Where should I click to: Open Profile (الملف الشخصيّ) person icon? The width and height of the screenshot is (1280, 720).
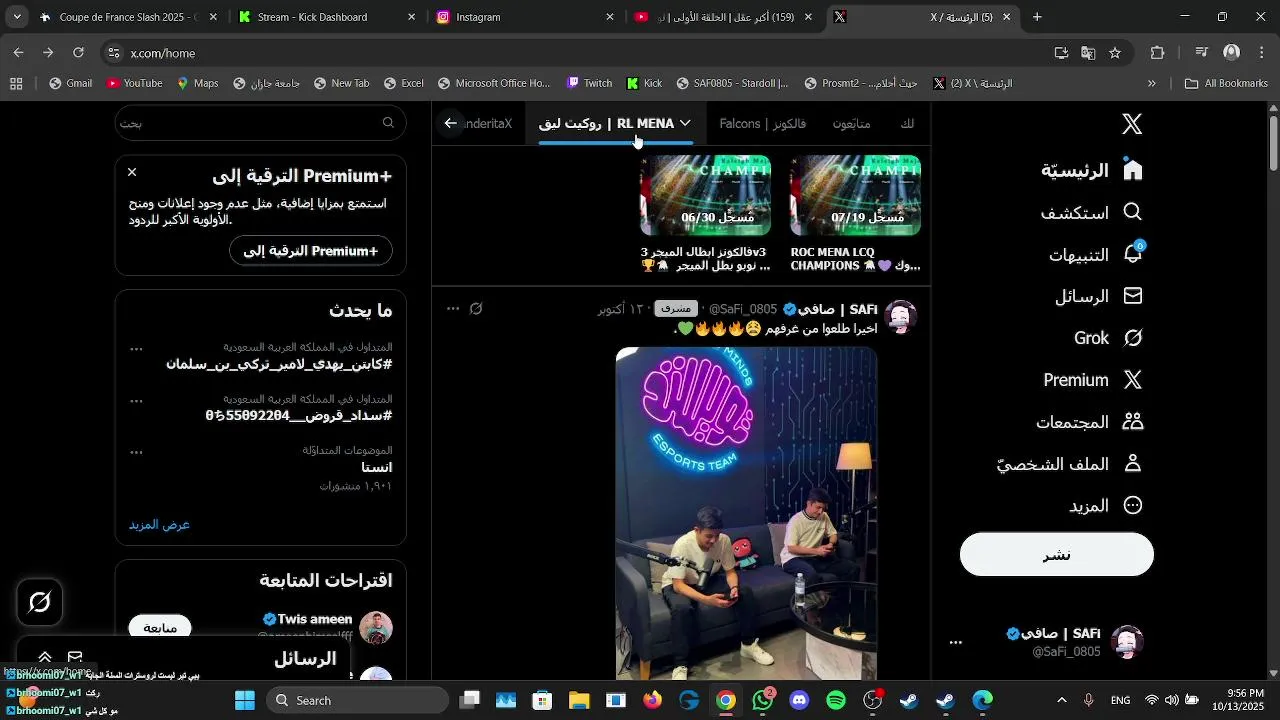point(1132,464)
